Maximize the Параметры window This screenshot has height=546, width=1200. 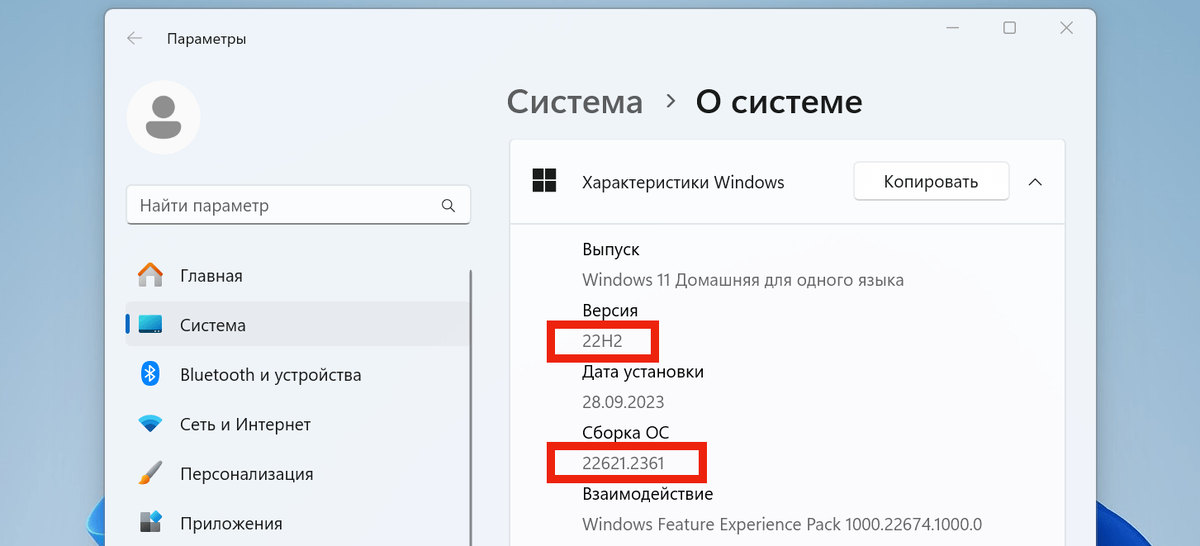pyautogui.click(x=1010, y=28)
